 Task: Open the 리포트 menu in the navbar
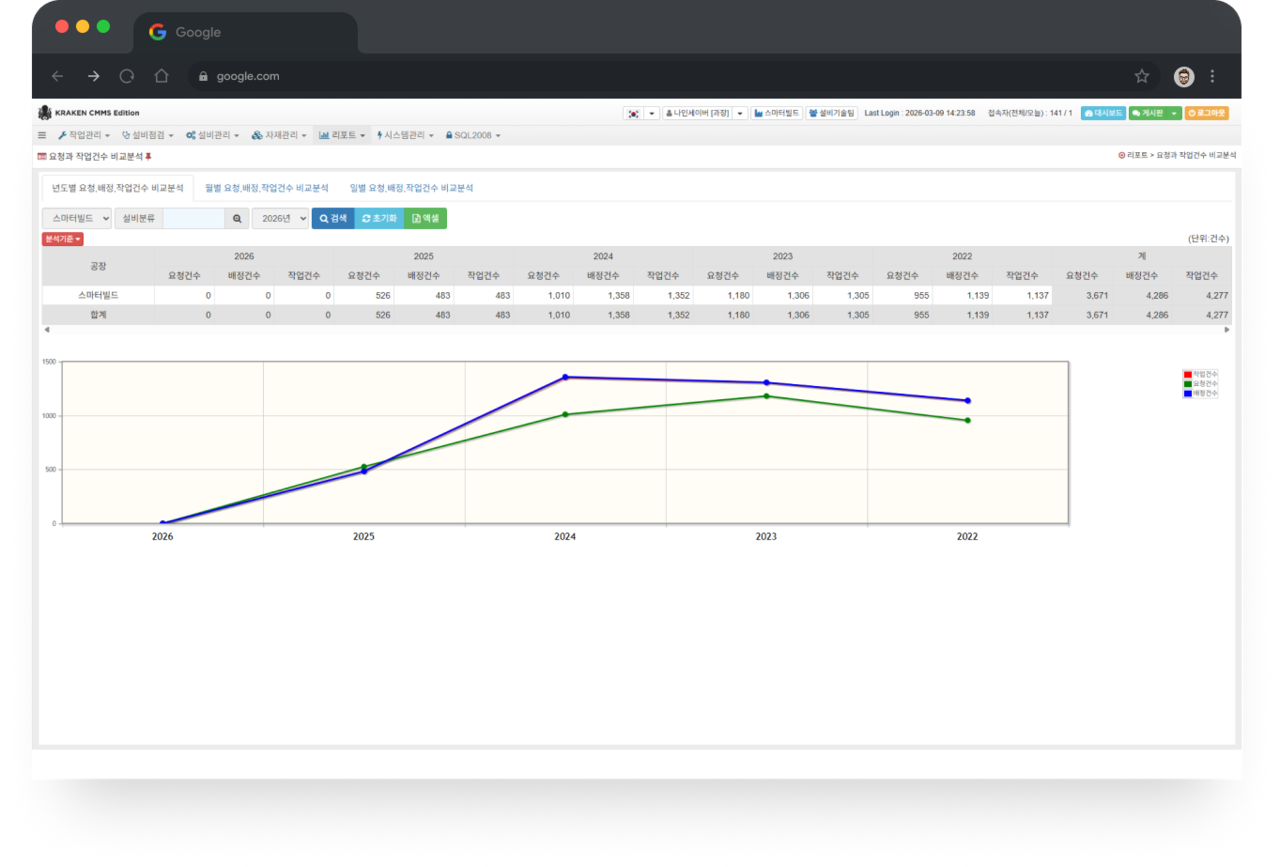(343, 135)
